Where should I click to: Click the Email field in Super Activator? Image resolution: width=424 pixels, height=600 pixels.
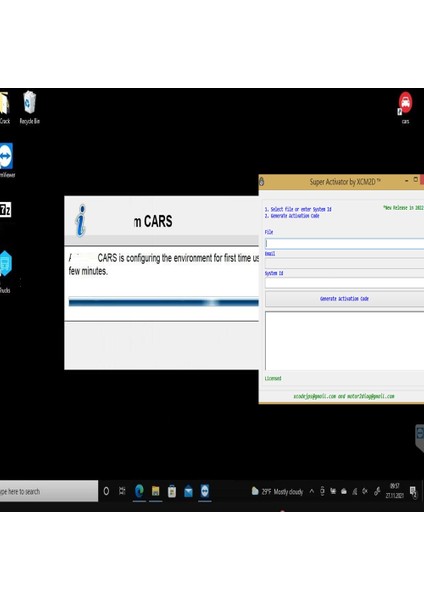(x=344, y=263)
